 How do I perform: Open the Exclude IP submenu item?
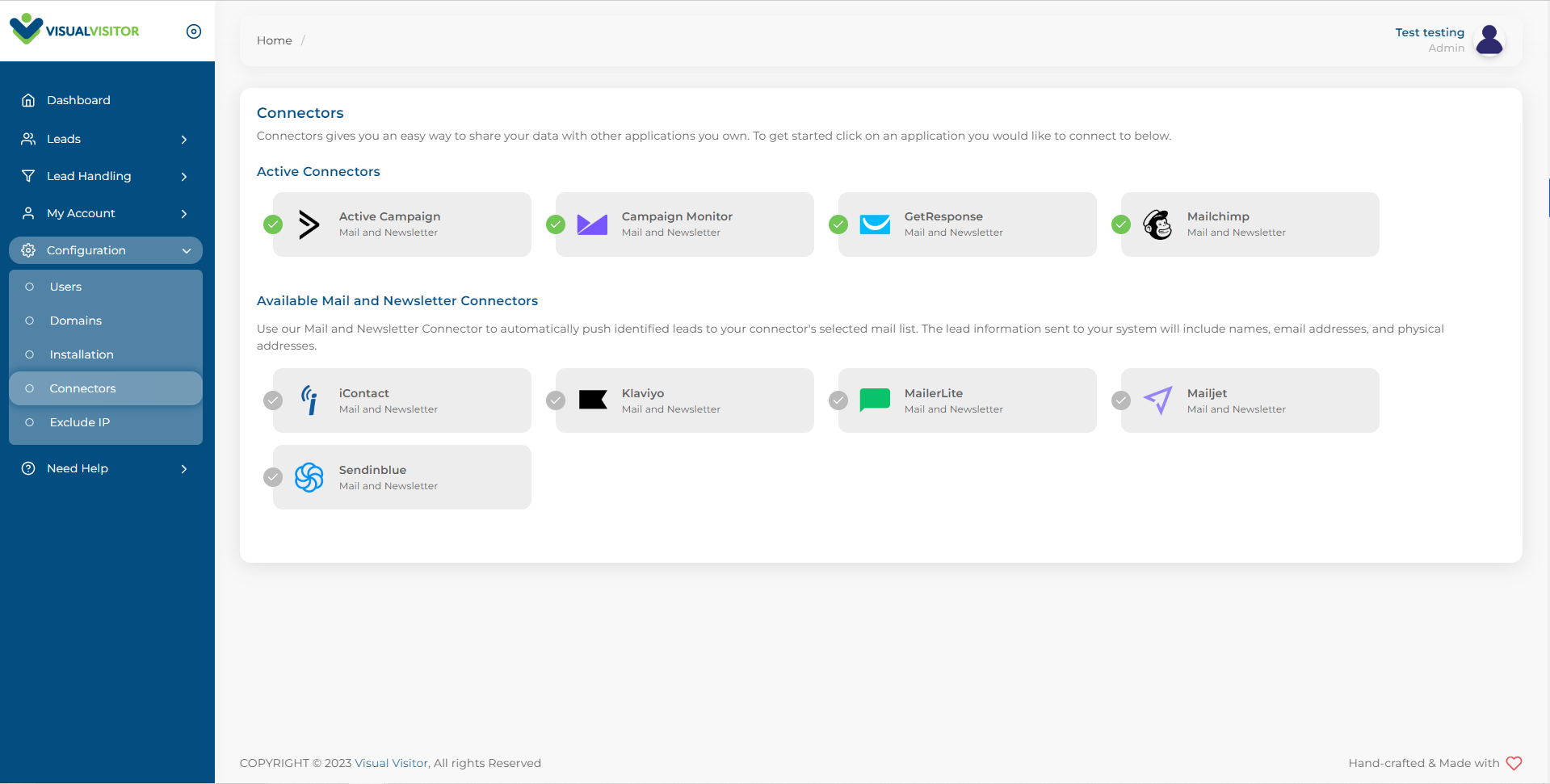click(106, 422)
